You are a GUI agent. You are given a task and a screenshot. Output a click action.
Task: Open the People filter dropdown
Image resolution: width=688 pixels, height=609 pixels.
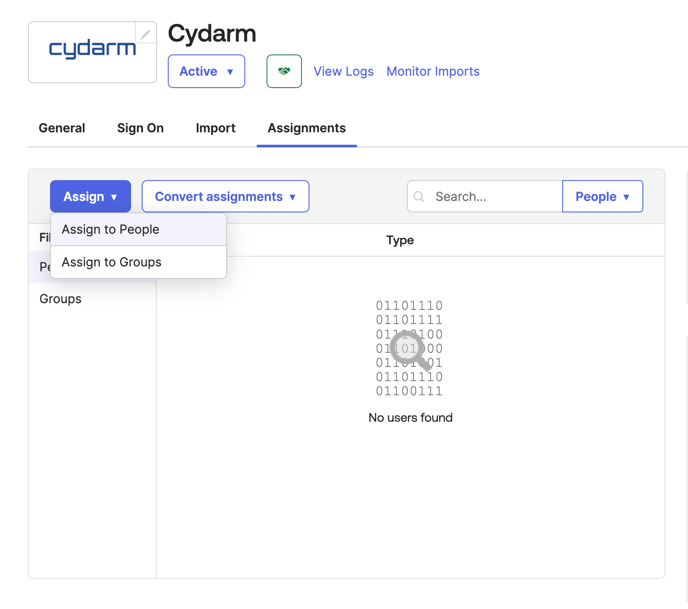tap(602, 197)
